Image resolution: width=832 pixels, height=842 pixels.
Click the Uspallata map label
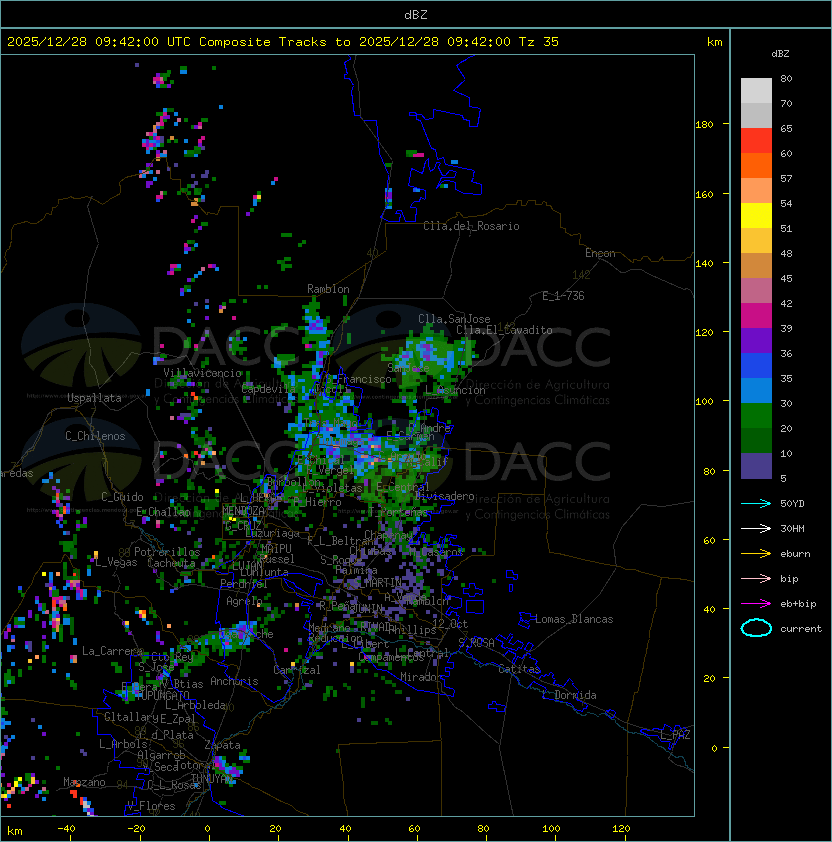(94, 398)
